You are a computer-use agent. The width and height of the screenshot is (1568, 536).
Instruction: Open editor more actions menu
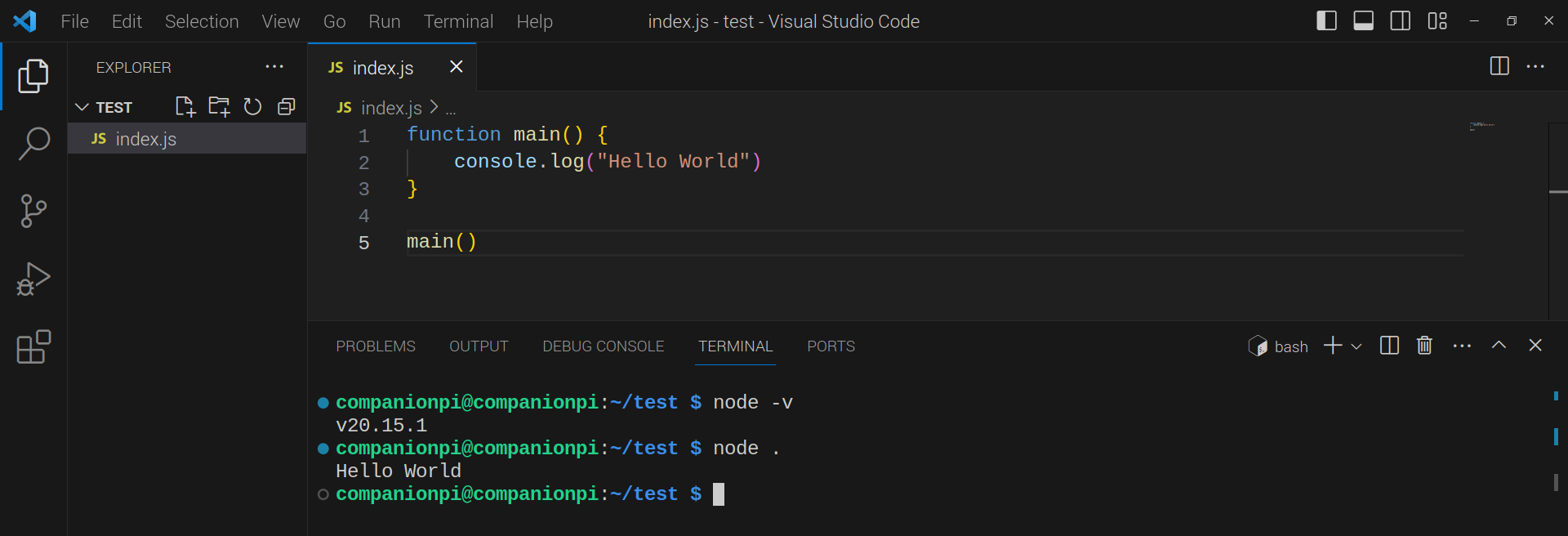(1535, 66)
